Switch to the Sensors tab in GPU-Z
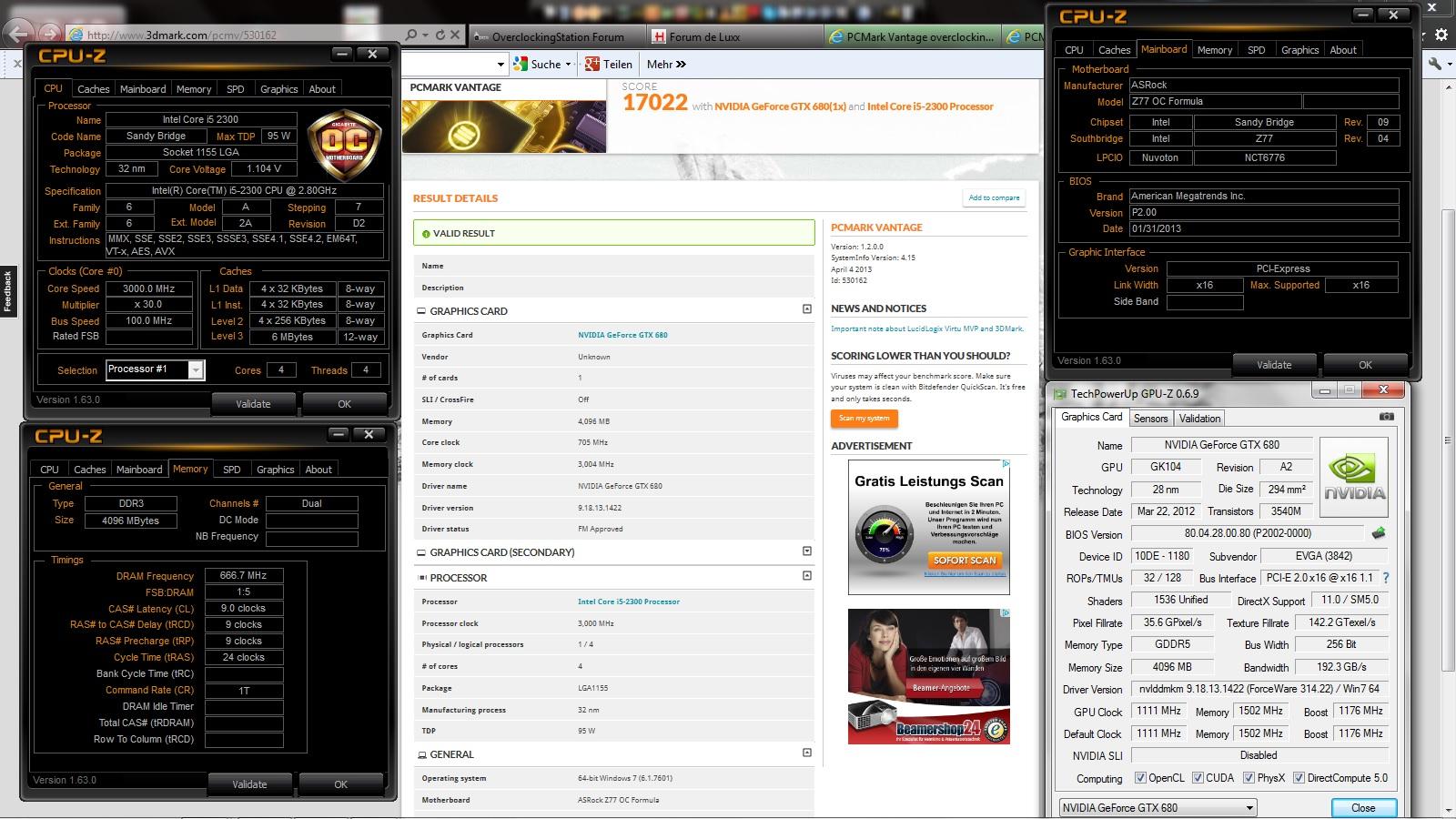This screenshot has height=819, width=1456. [1150, 419]
